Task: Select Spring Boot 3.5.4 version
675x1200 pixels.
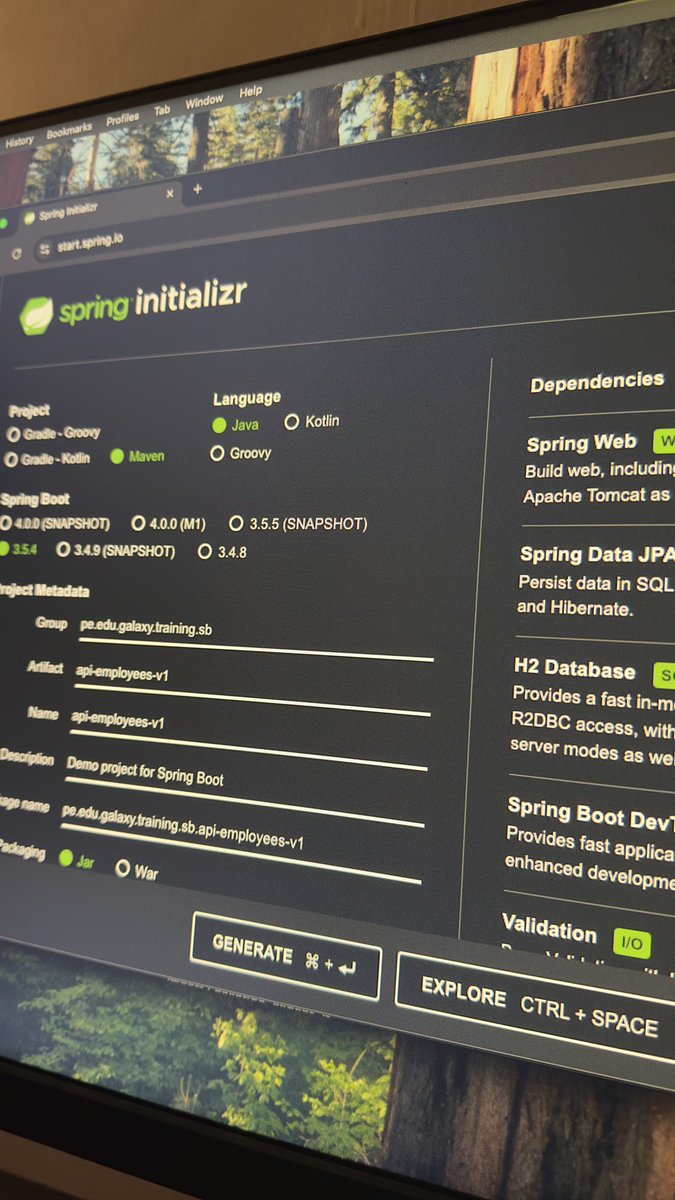Action: tap(18, 548)
